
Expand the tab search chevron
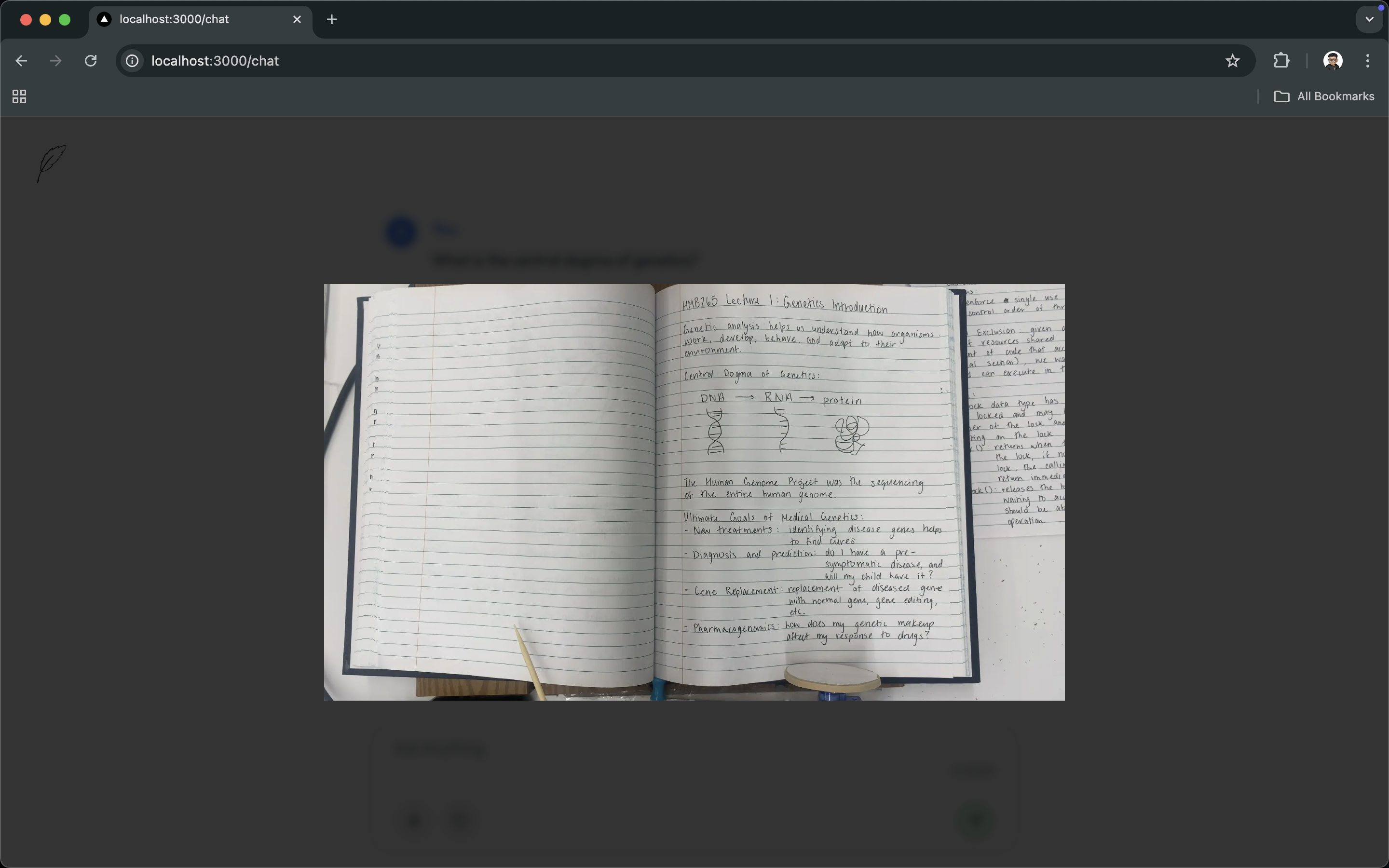(x=1370, y=19)
